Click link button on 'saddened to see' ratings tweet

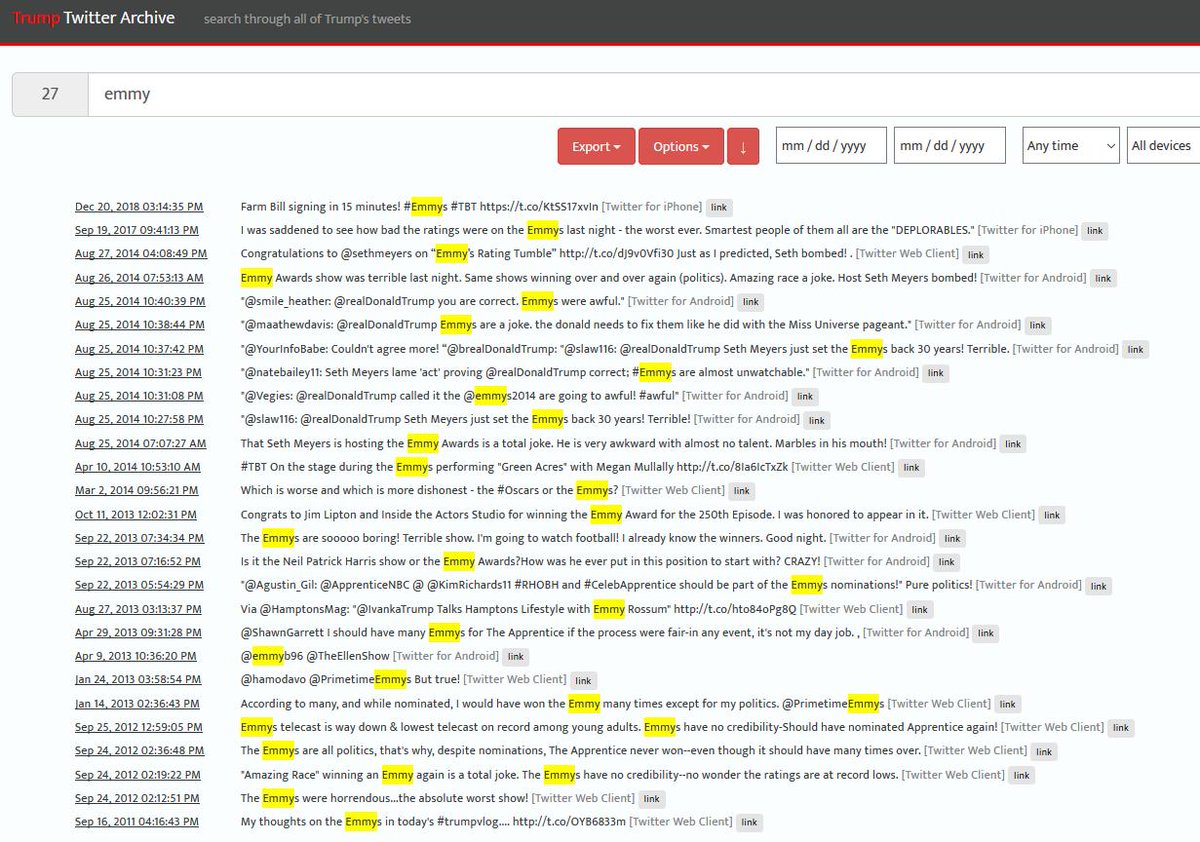[x=1095, y=231]
